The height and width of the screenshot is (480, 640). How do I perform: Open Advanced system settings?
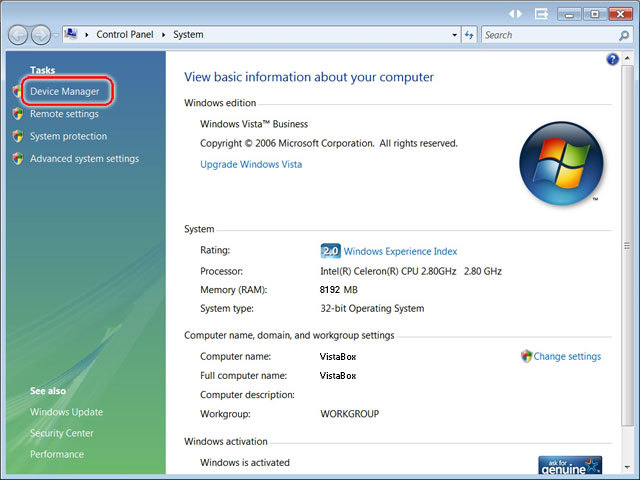pos(84,159)
